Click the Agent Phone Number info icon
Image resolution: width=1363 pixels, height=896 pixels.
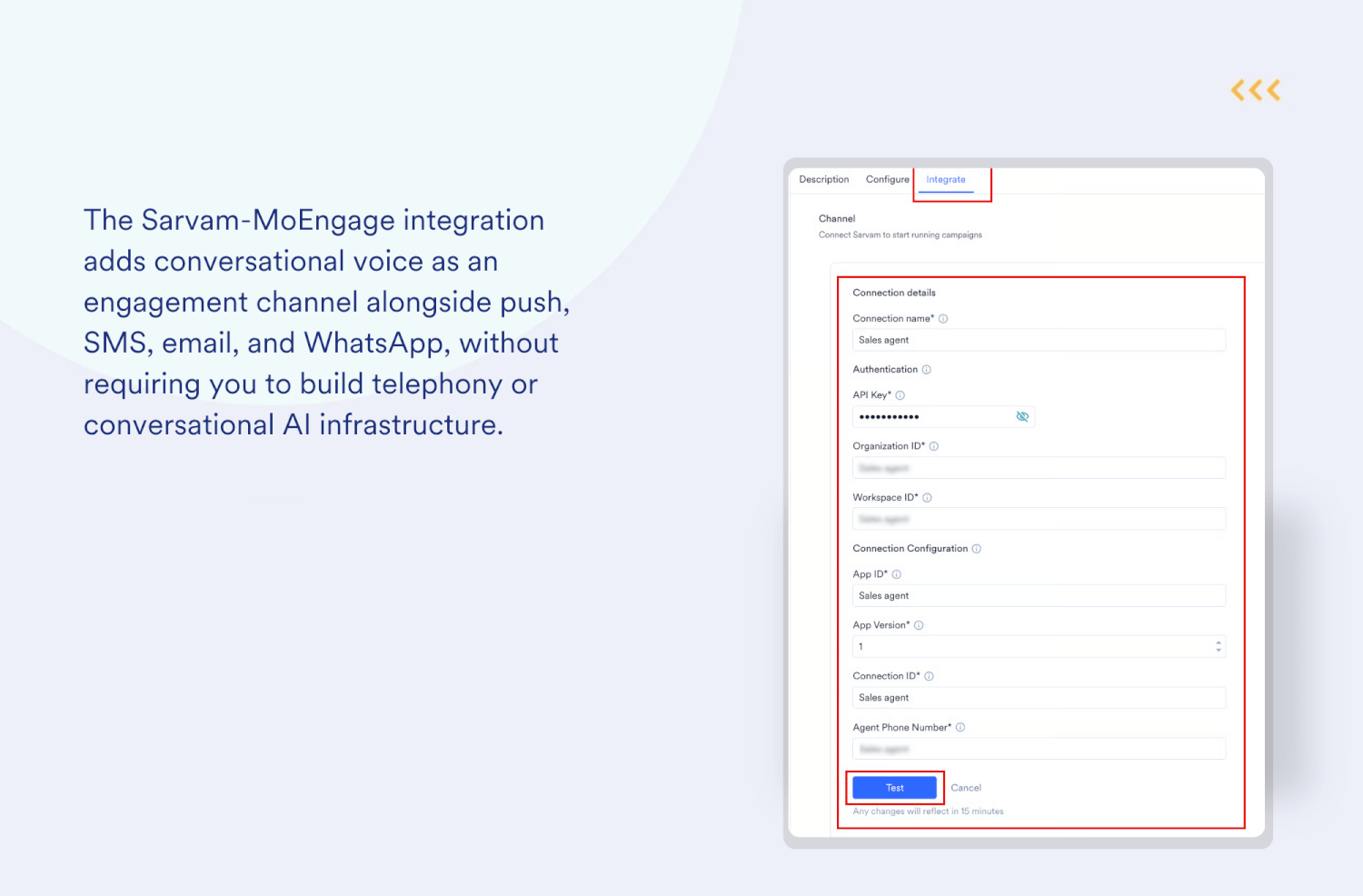(960, 727)
